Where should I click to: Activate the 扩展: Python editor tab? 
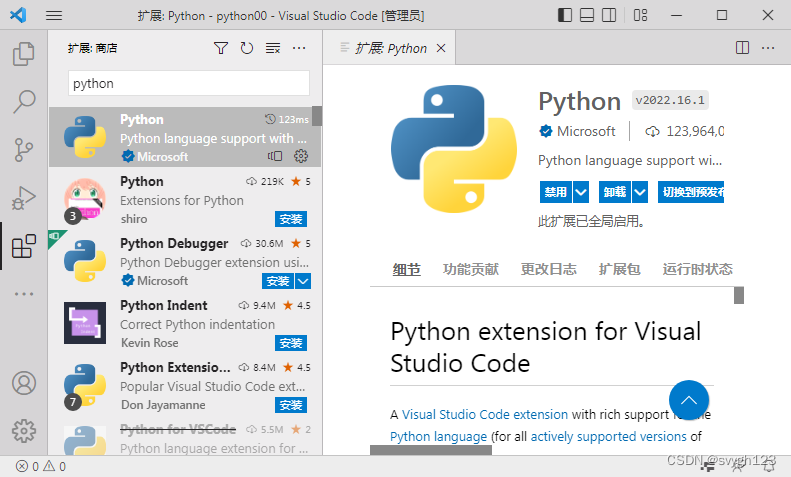point(389,48)
